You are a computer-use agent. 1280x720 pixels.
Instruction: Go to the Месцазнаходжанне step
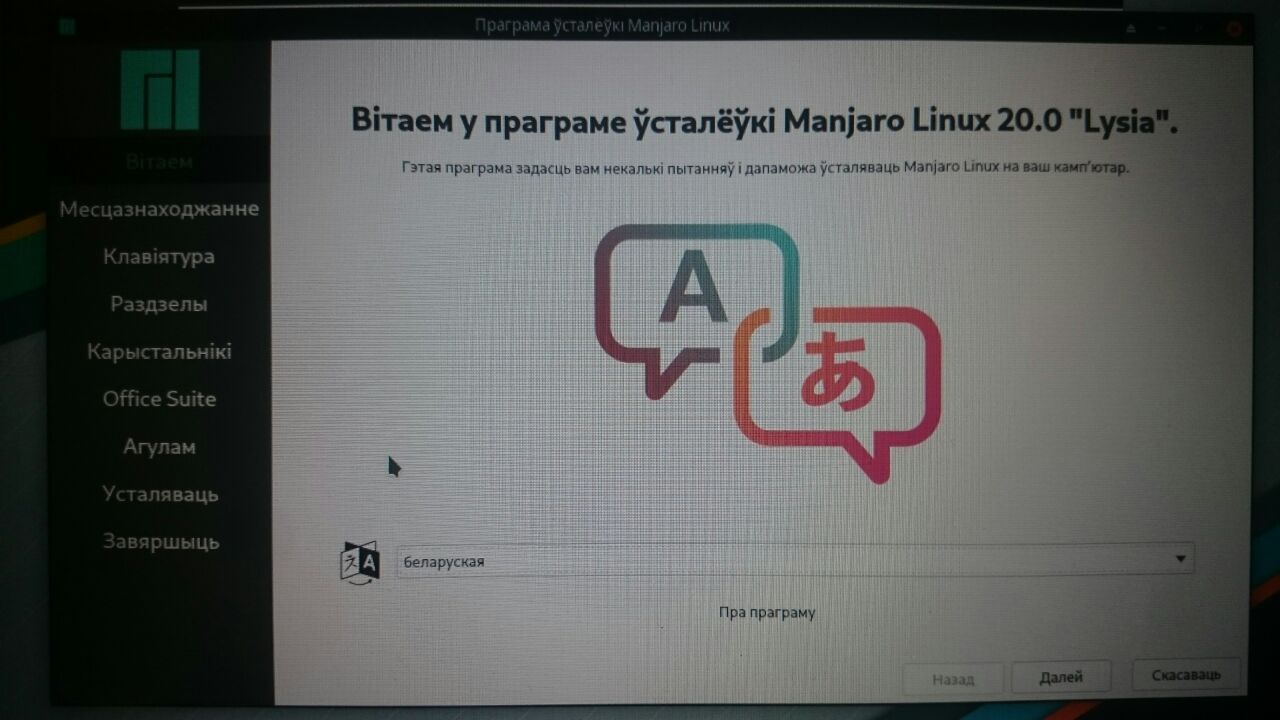(x=160, y=209)
